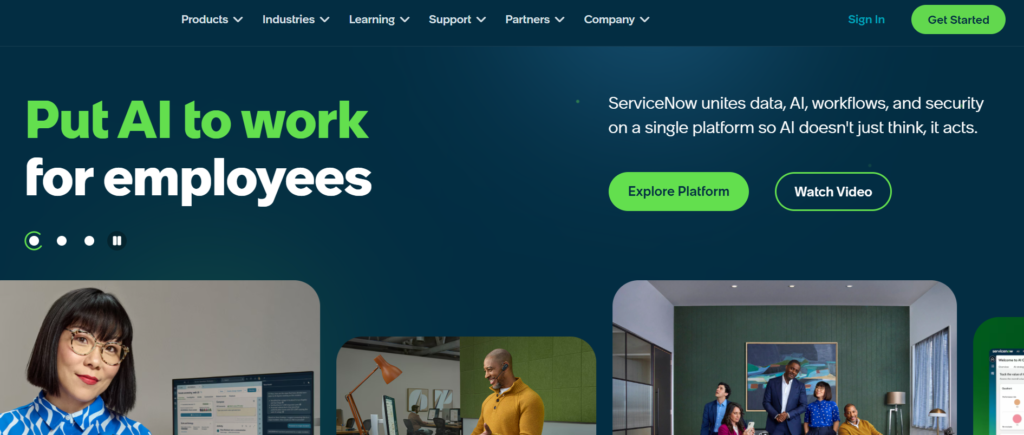The height and width of the screenshot is (435, 1024).
Task: Click the Watch Video button
Action: click(x=833, y=191)
